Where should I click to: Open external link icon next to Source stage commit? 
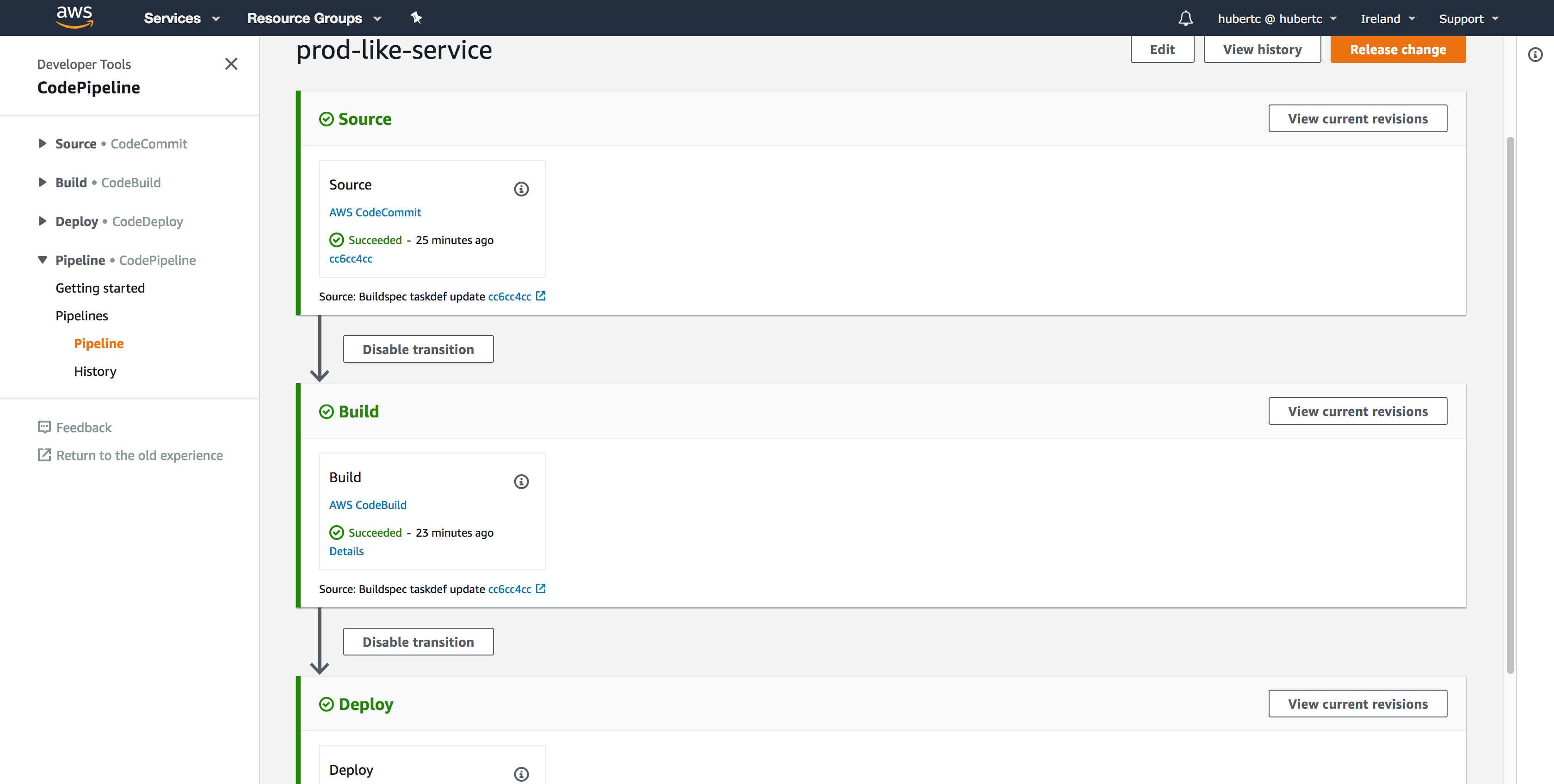pos(541,296)
